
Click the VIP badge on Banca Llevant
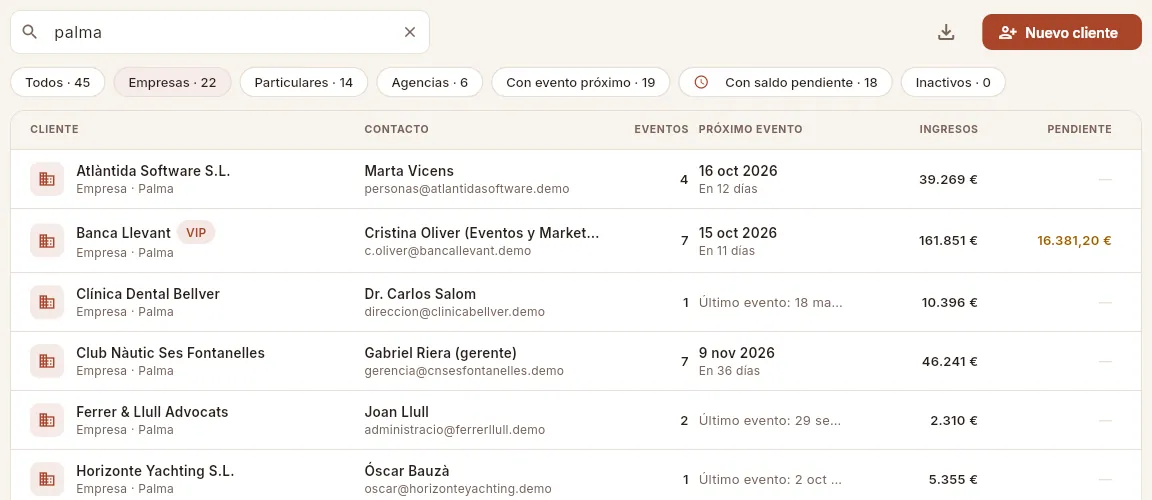point(196,233)
